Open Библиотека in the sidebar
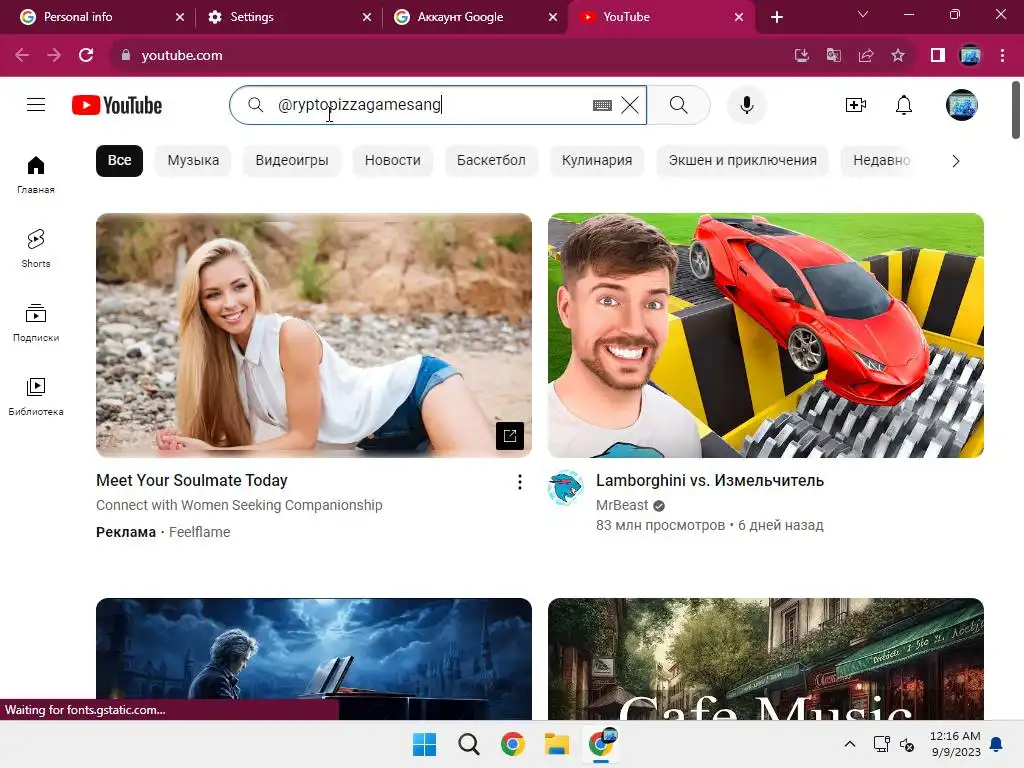1024x768 pixels. coord(36,396)
